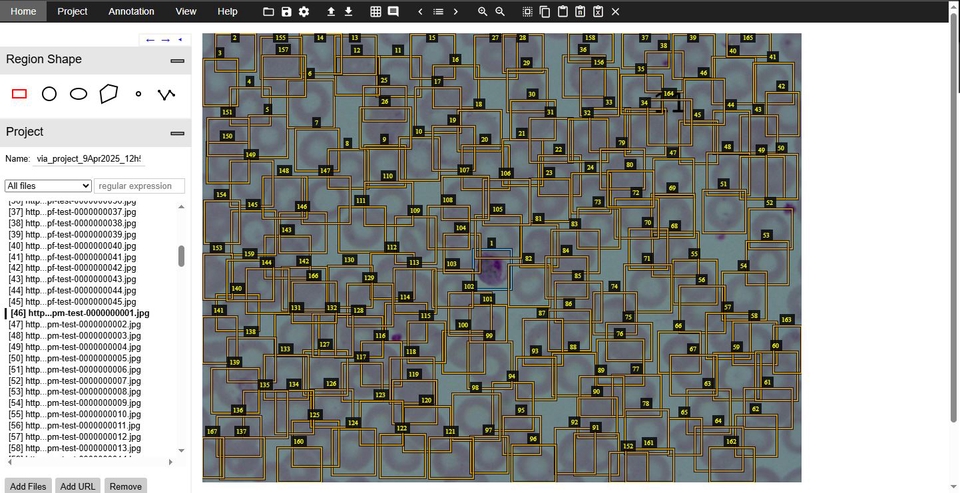Open the Project menu
Image resolution: width=960 pixels, height=493 pixels.
[x=72, y=11]
